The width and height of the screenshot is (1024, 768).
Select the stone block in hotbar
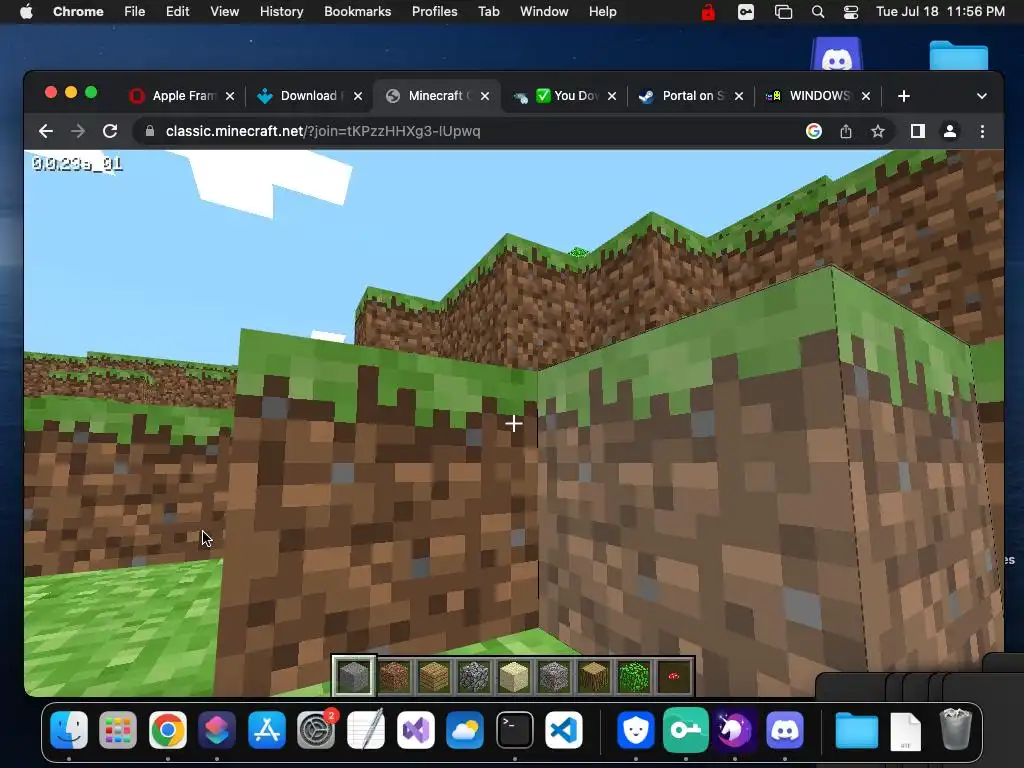(x=353, y=676)
